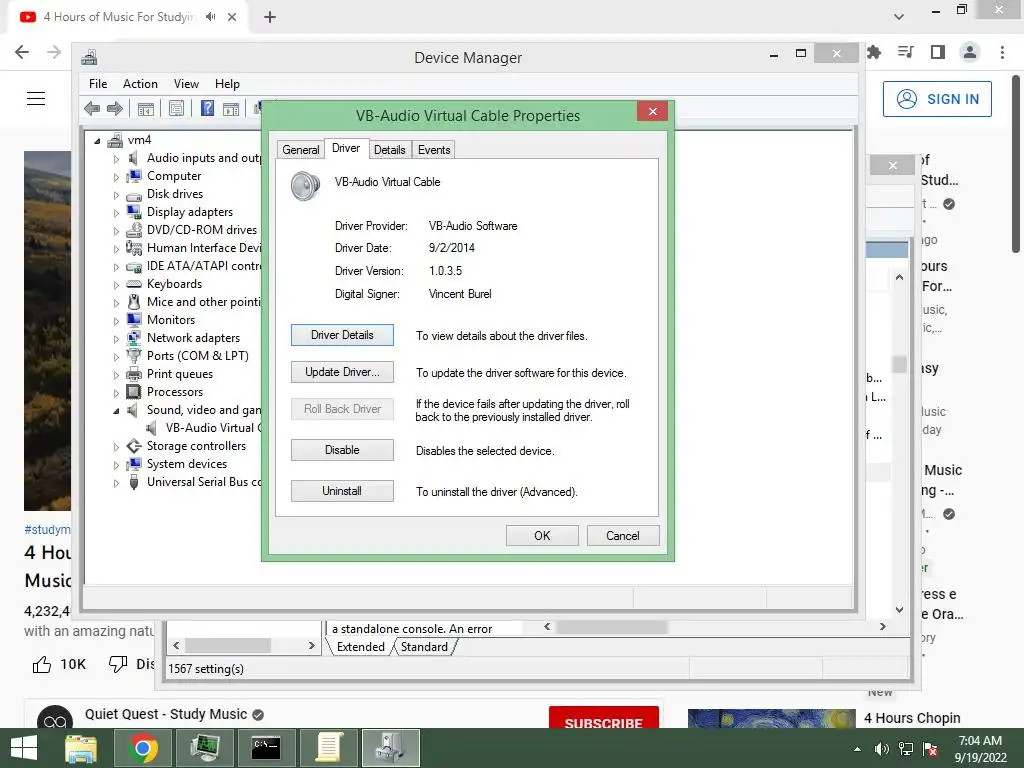The image size is (1024, 768).
Task: Click the background window's vertical scrollbar thumb
Action: pyautogui.click(x=899, y=364)
